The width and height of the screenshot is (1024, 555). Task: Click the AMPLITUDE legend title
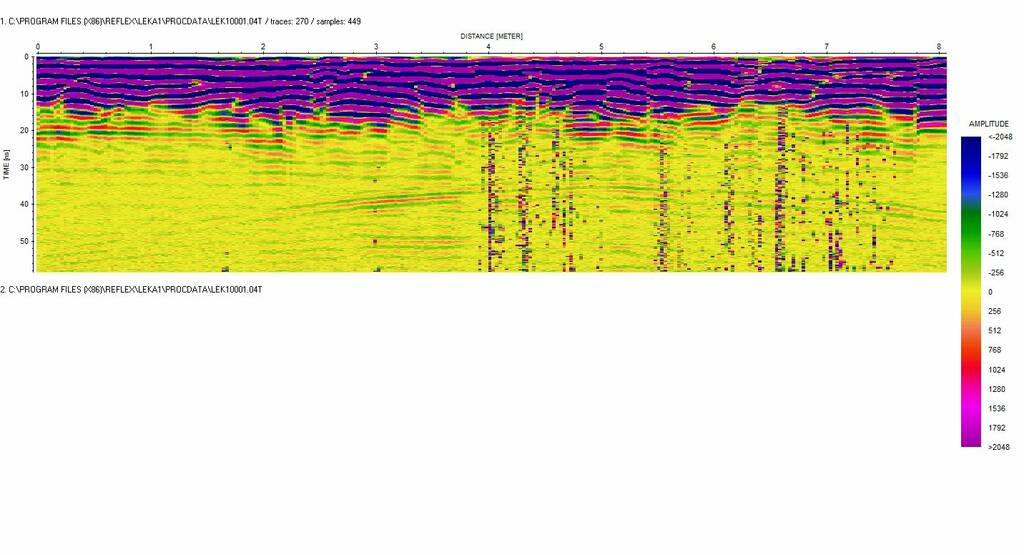click(989, 123)
